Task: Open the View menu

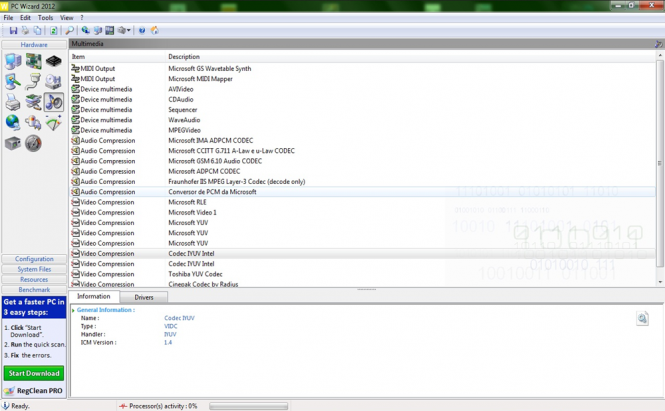Action: click(67, 18)
